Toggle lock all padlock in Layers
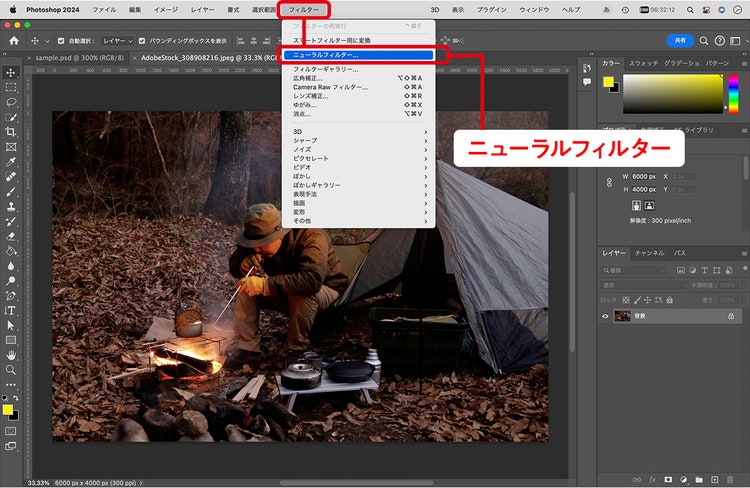750x488 pixels. click(x=670, y=300)
